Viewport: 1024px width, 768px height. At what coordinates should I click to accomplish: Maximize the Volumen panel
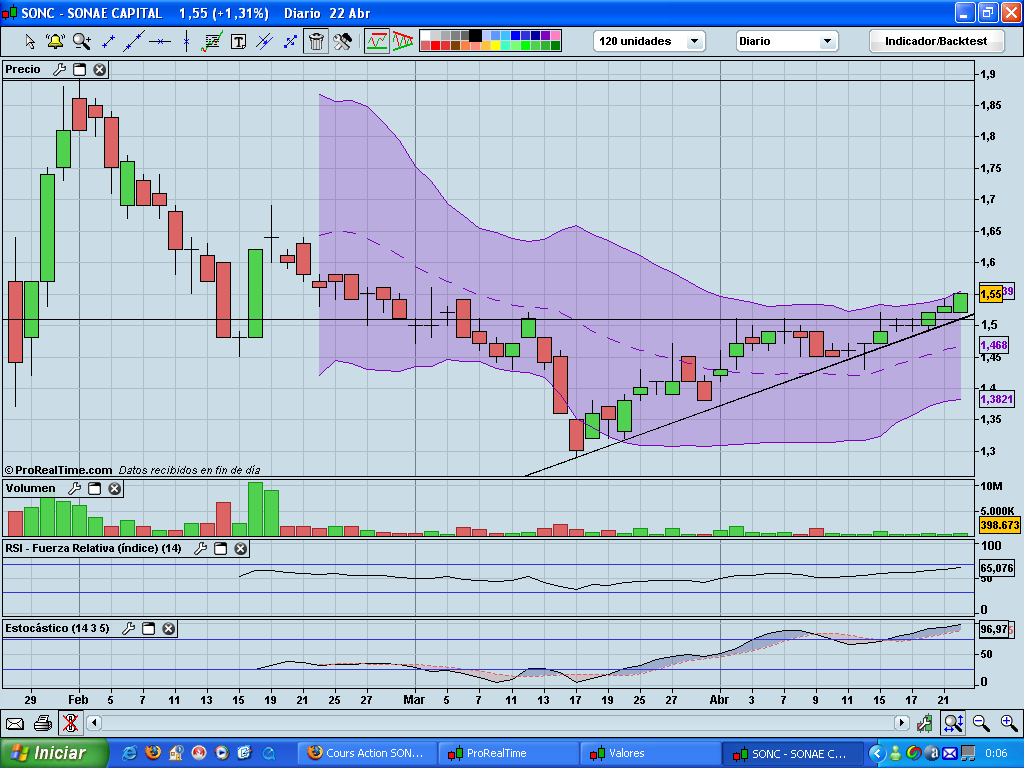(x=95, y=488)
